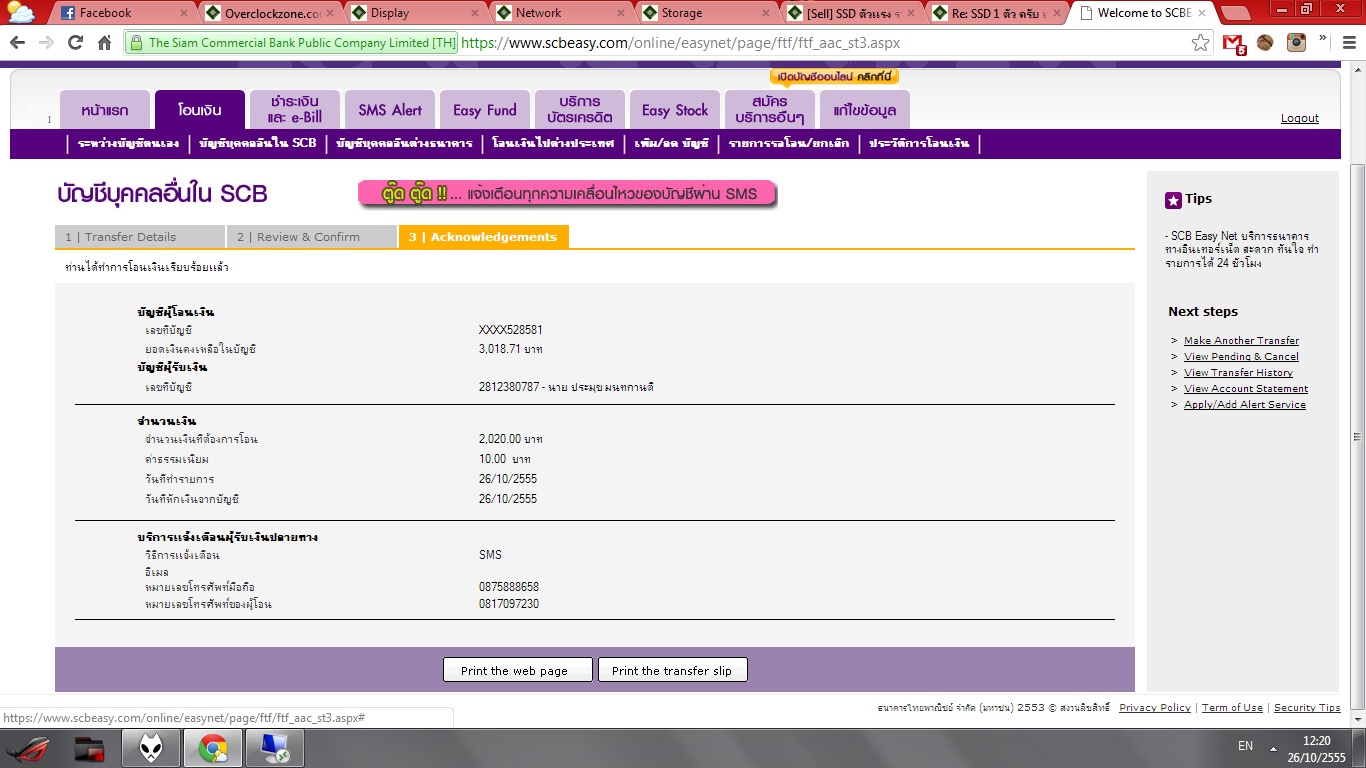
Task: Open the โอนเงิน transfer tab
Action: [x=198, y=110]
